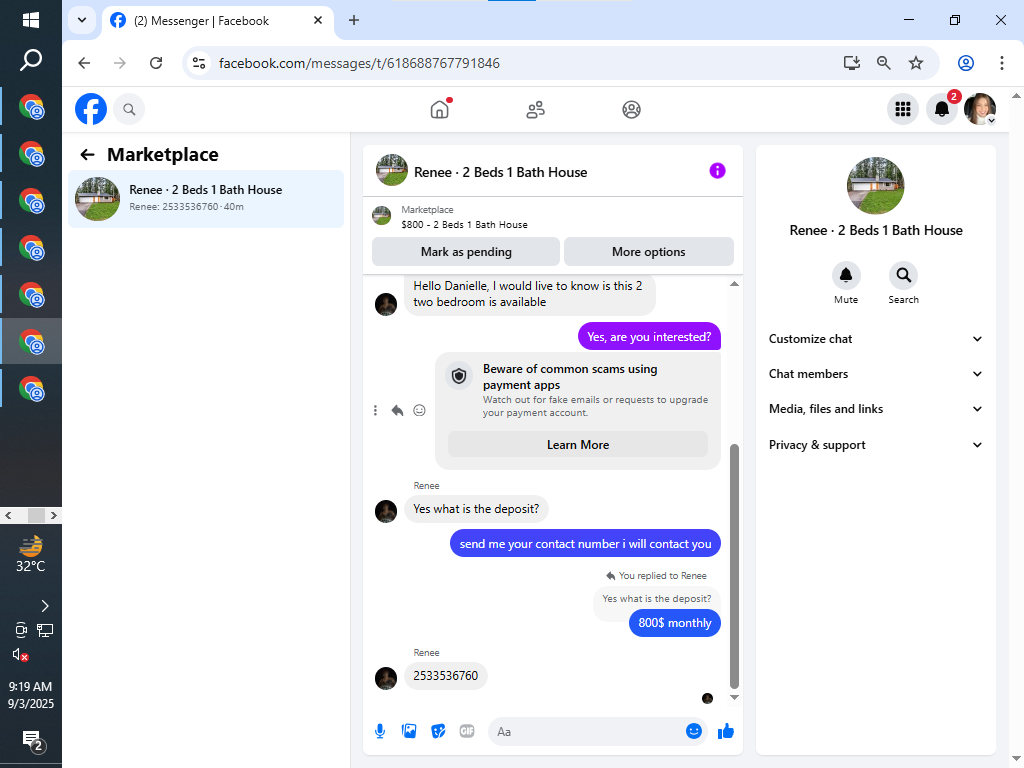Reload the page in Chrome
The width and height of the screenshot is (1024, 768).
coord(155,63)
